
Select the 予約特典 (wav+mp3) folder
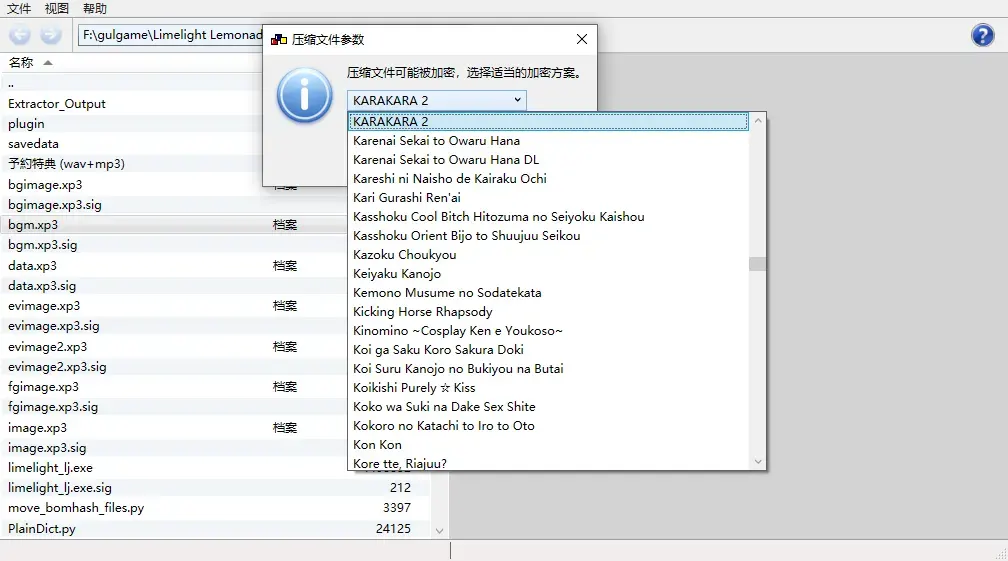point(66,164)
